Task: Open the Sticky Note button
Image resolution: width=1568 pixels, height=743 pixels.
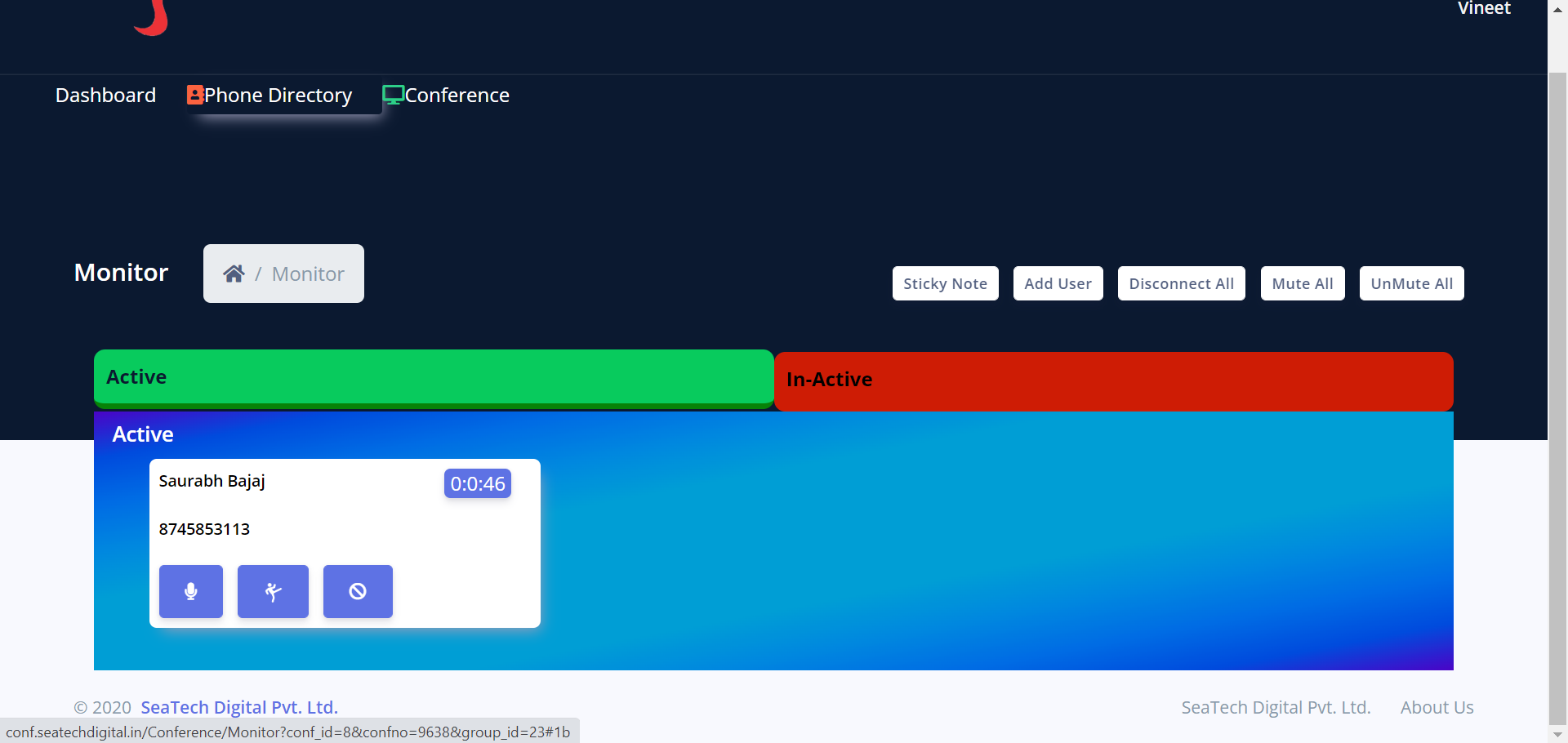Action: 945,283
